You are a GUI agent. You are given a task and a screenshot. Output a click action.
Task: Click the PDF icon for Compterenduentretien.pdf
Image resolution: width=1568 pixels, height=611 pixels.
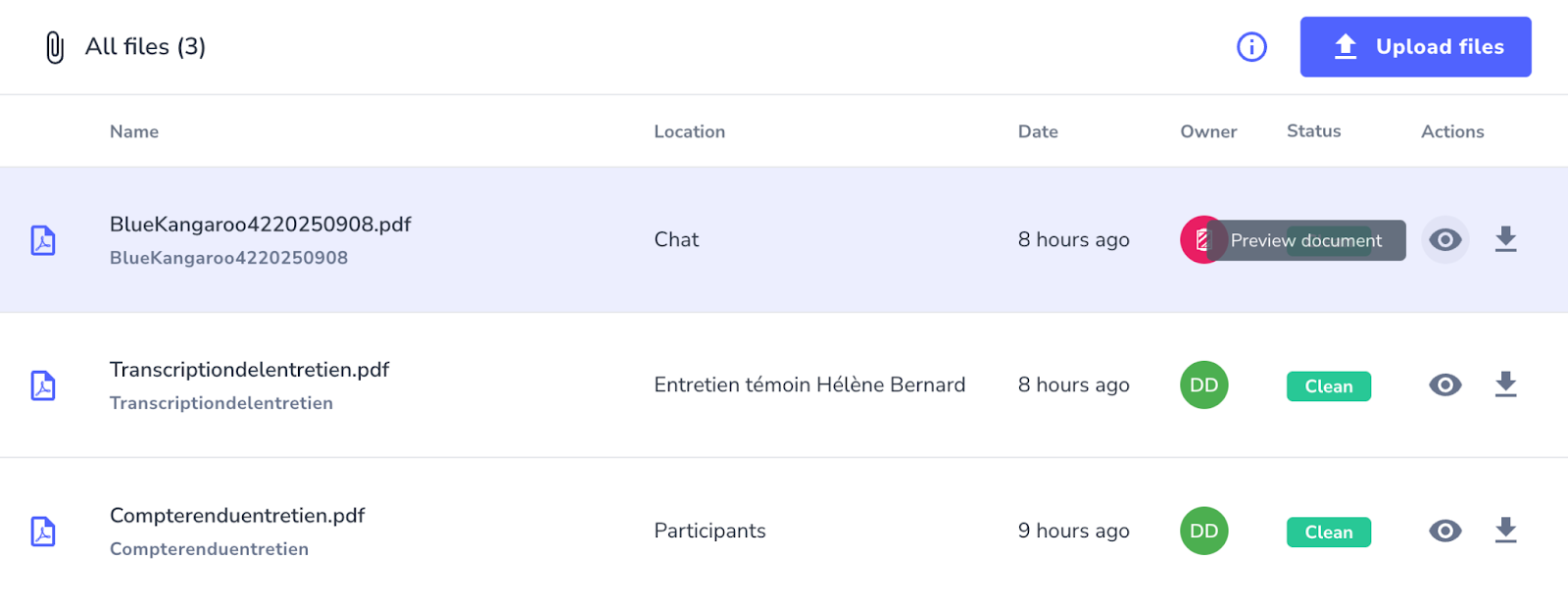pos(43,532)
